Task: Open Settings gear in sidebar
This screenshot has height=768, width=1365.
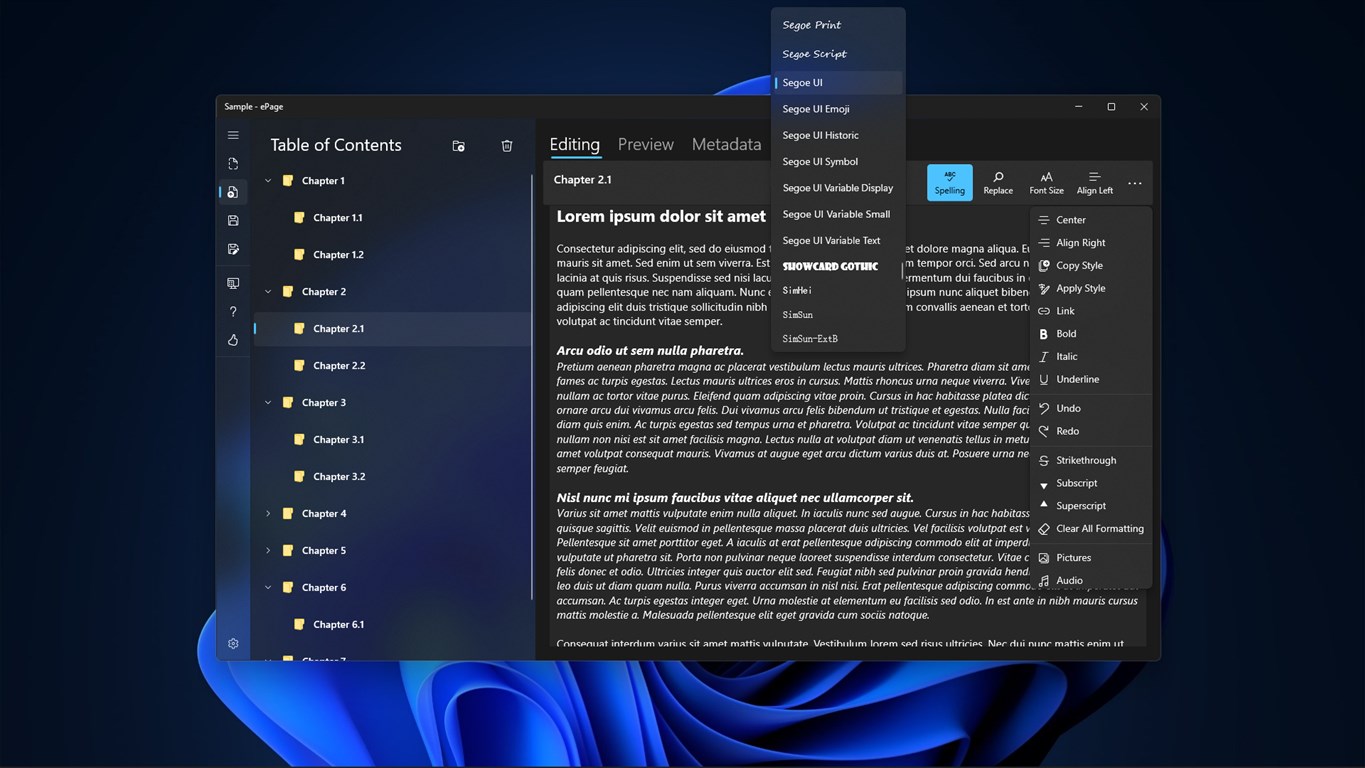Action: click(x=233, y=644)
